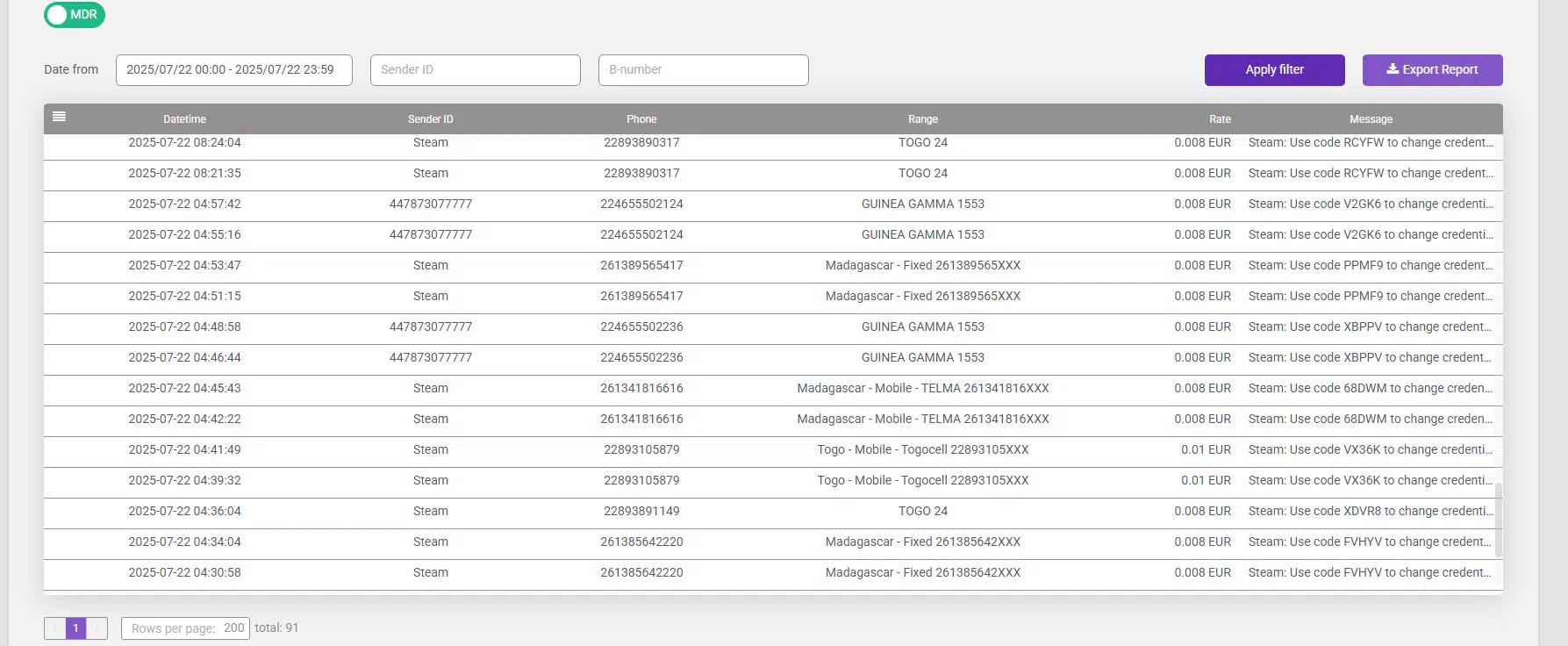This screenshot has height=646, width=1568.
Task: Select phone 22893891149 cell
Action: [641, 511]
